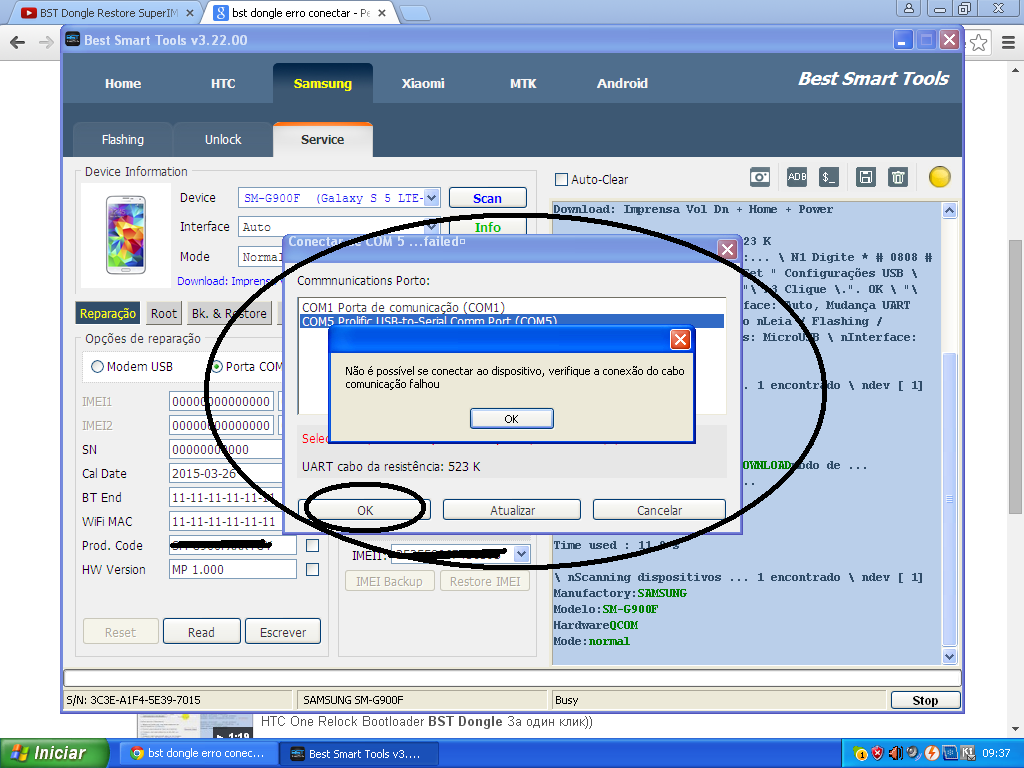The height and width of the screenshot is (768, 1024).
Task: Click the screenshot camera icon in log toolbar
Action: tap(760, 177)
